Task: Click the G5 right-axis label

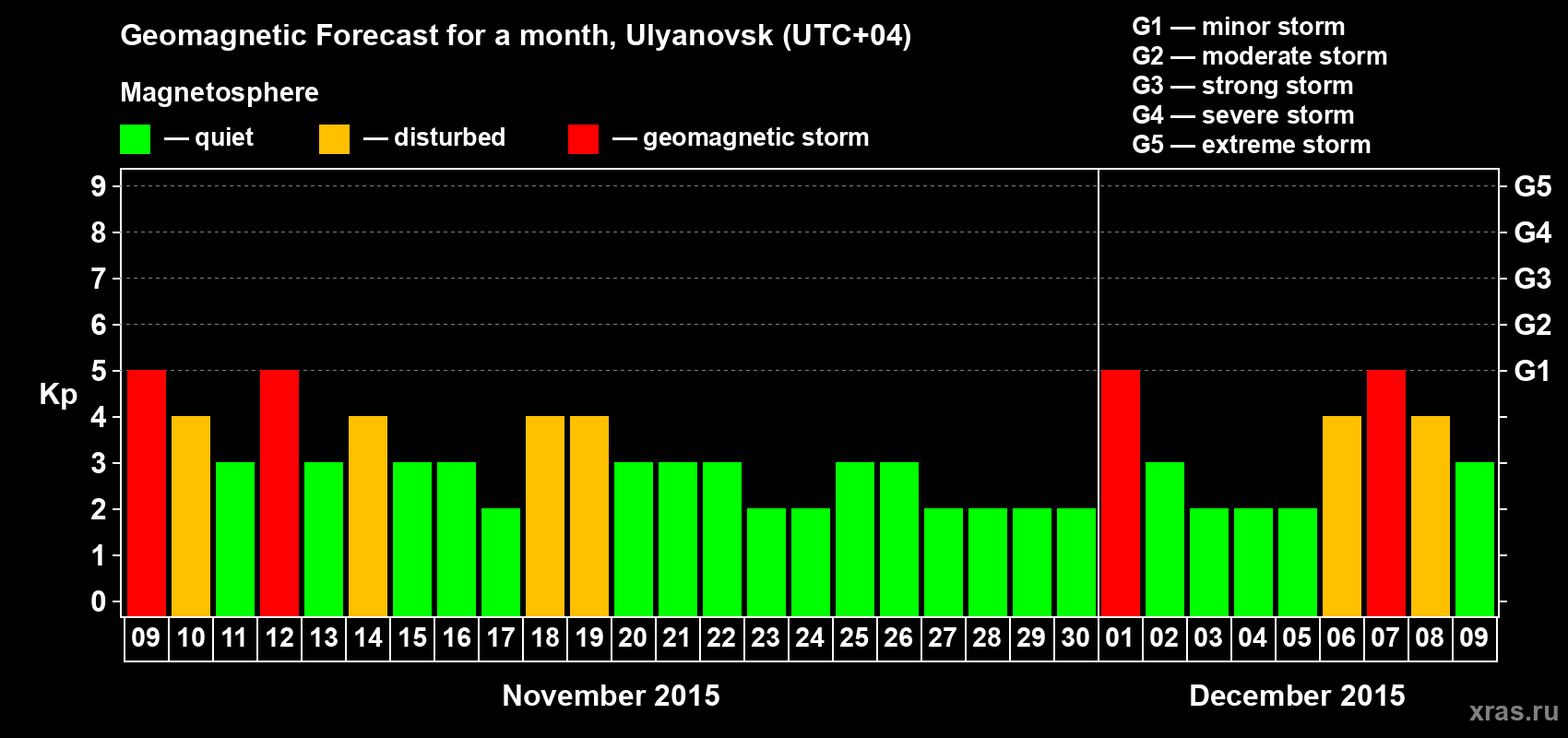Action: point(1533,186)
